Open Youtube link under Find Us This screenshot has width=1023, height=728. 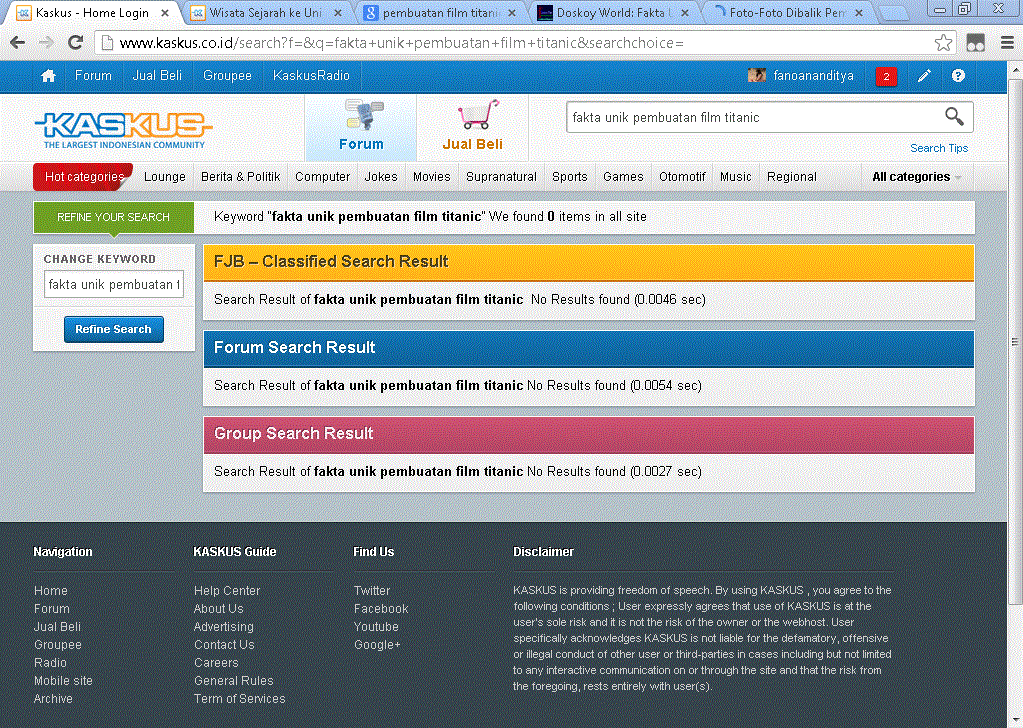click(x=376, y=626)
